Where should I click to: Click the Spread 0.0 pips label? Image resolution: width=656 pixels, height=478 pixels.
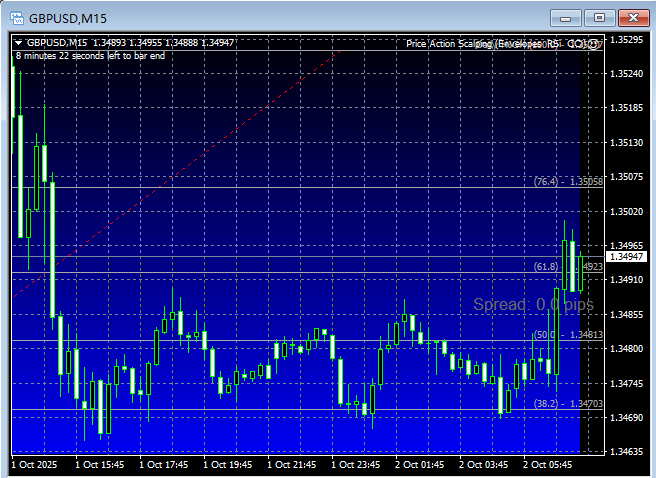[x=533, y=304]
